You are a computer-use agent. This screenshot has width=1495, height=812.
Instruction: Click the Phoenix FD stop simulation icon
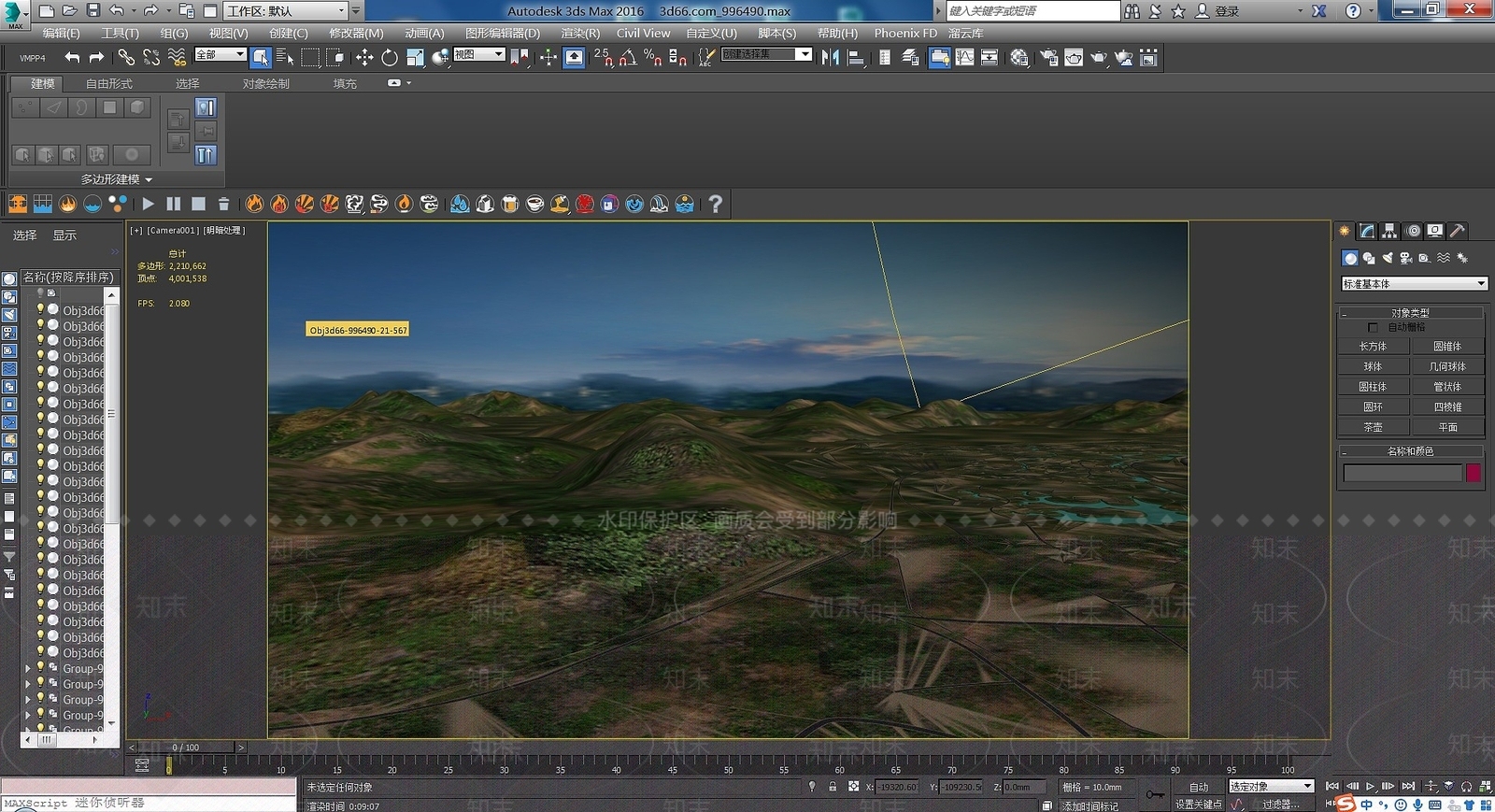coord(198,204)
